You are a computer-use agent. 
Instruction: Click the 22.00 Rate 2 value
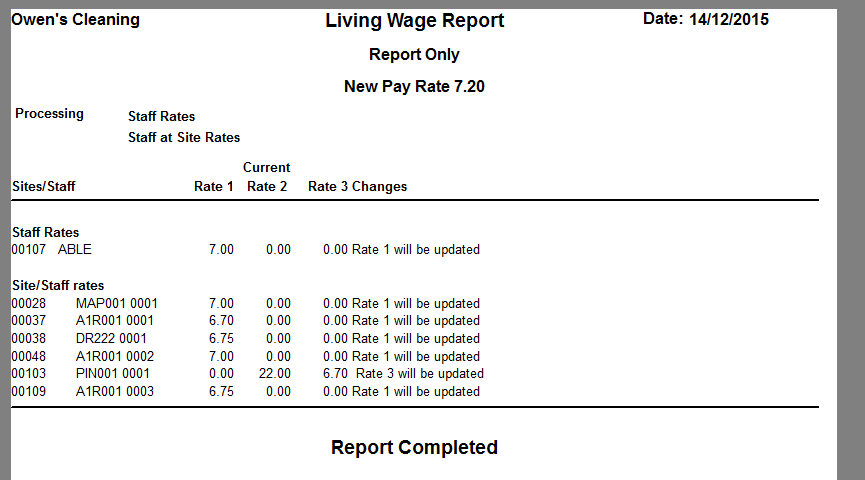coord(275,374)
